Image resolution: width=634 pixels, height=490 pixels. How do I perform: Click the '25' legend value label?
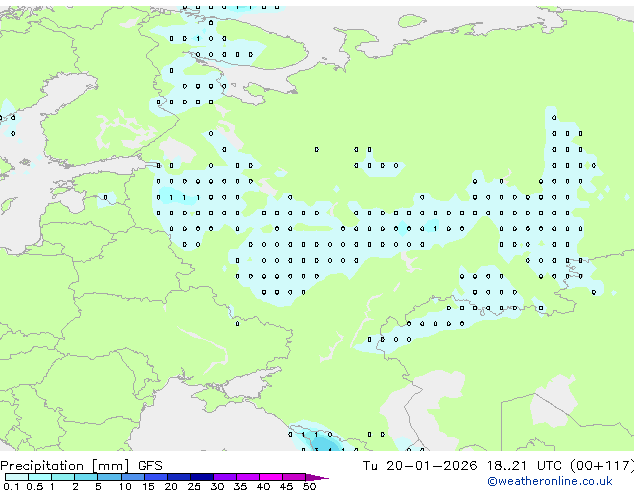(194, 486)
